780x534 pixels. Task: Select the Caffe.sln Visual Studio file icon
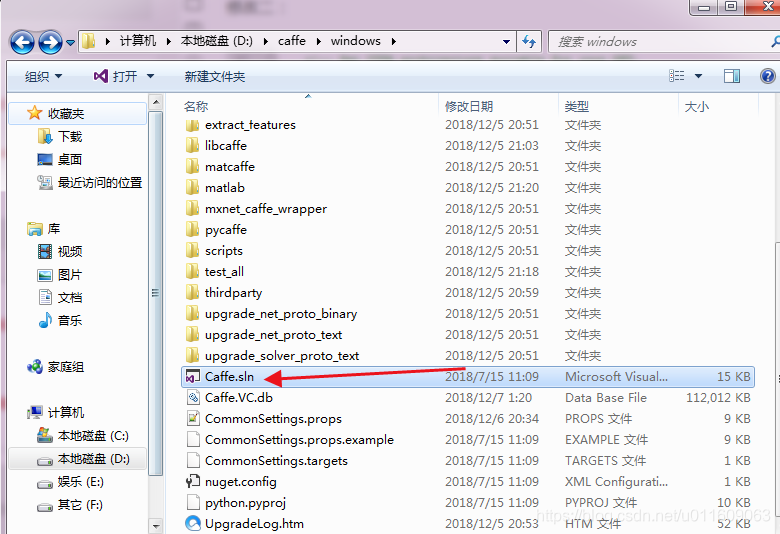tap(193, 377)
